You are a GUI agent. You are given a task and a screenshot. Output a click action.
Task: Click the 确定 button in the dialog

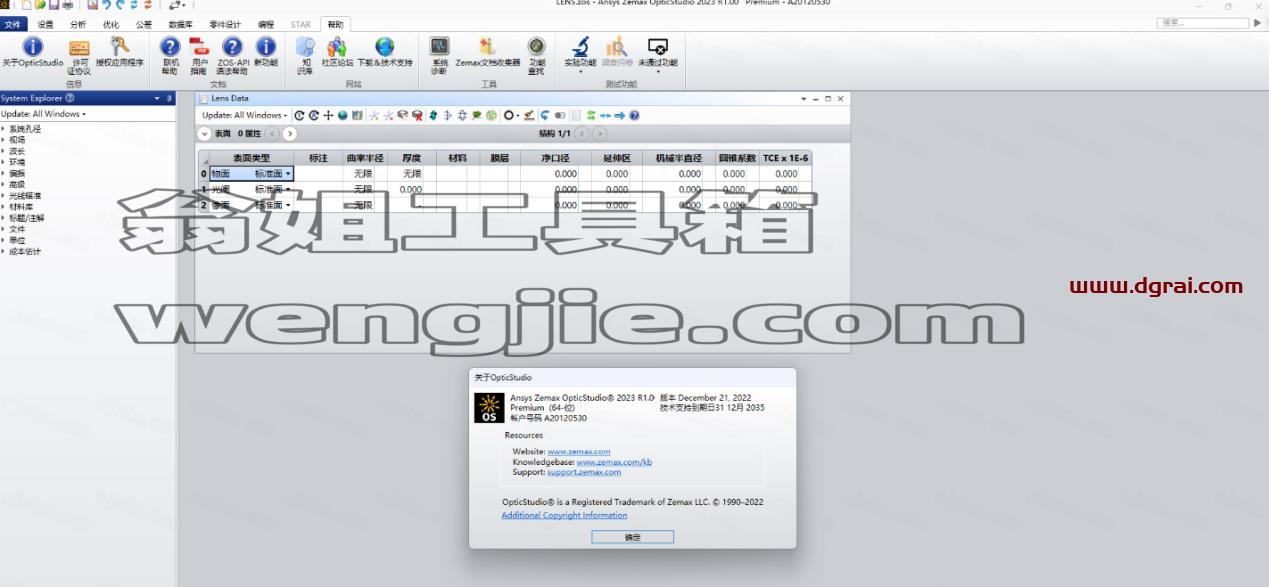(x=632, y=537)
